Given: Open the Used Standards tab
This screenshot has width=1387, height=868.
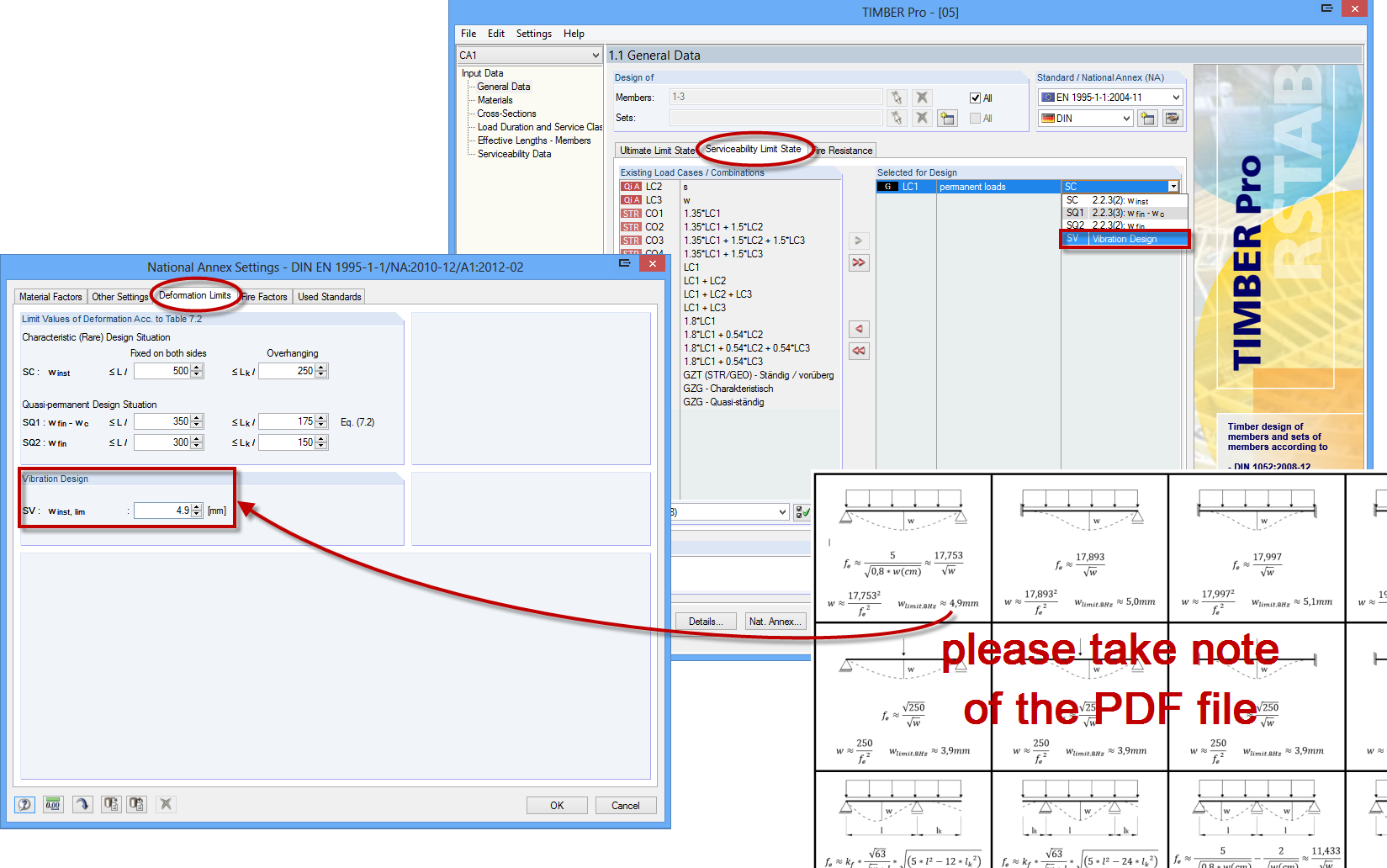Looking at the screenshot, I should point(330,297).
